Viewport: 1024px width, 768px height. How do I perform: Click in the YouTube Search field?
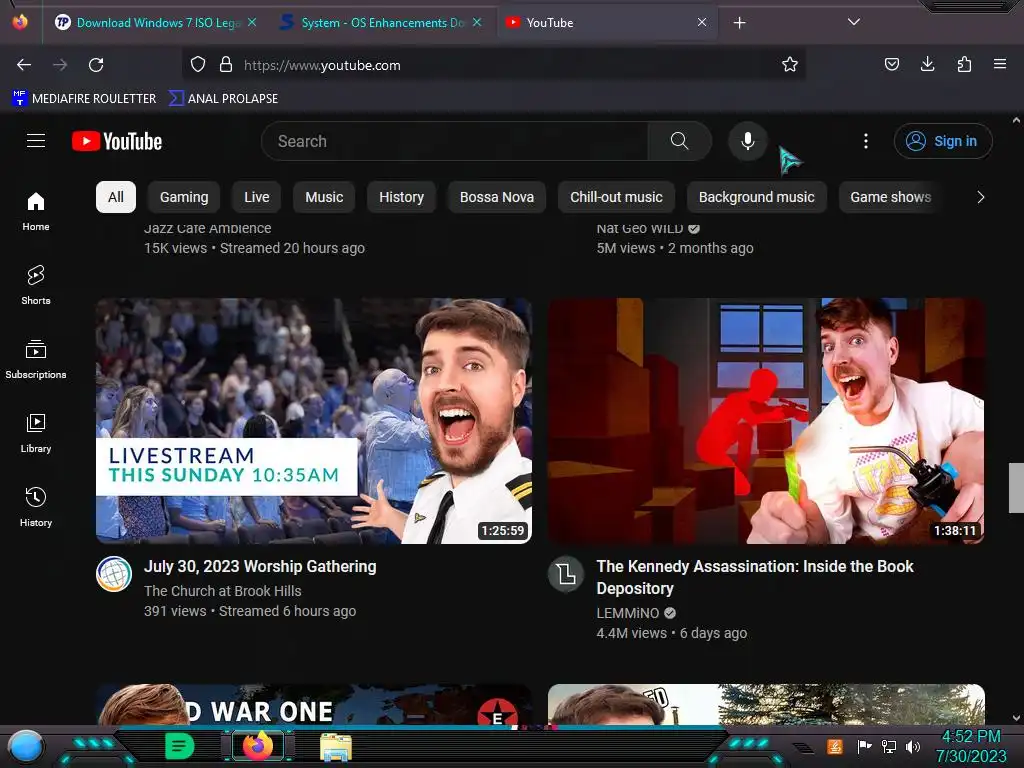pyautogui.click(x=455, y=141)
